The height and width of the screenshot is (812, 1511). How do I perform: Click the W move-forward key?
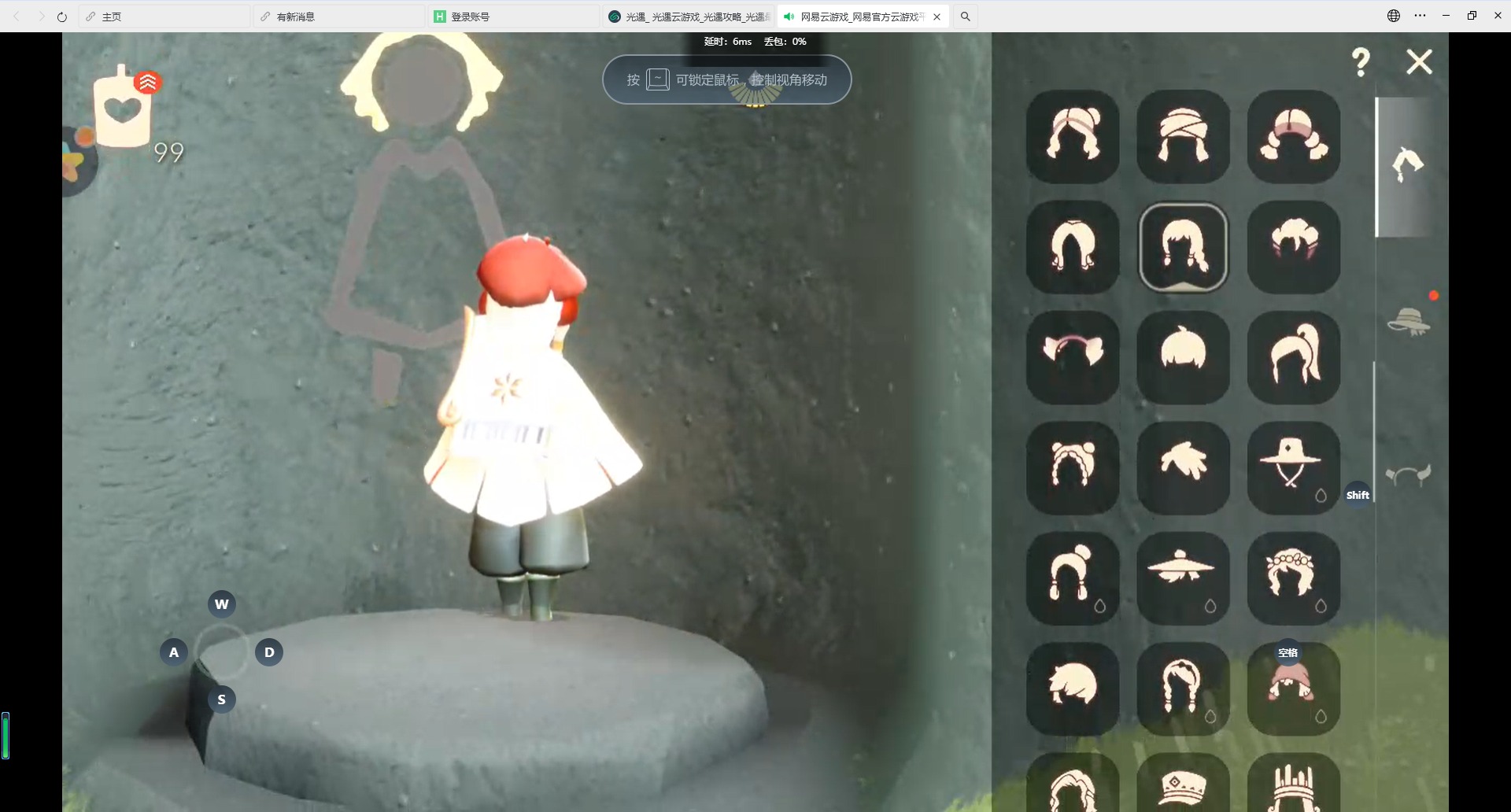point(222,604)
